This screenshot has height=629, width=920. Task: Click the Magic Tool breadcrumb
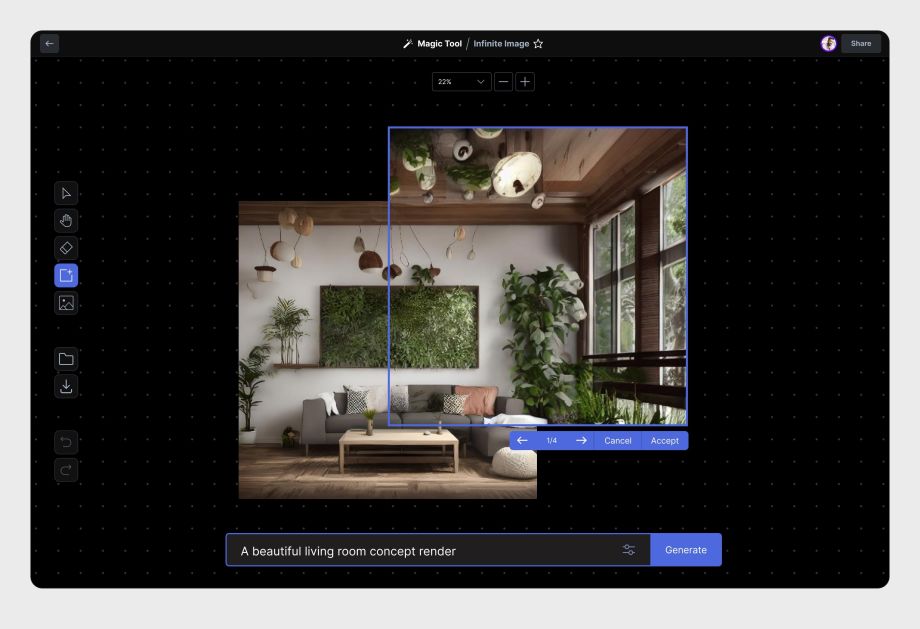tap(439, 44)
